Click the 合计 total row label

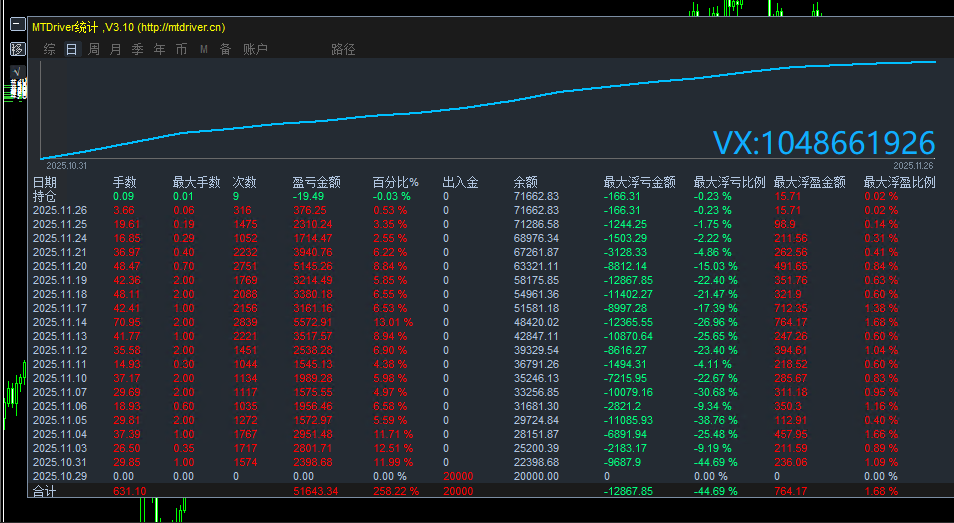coord(45,491)
